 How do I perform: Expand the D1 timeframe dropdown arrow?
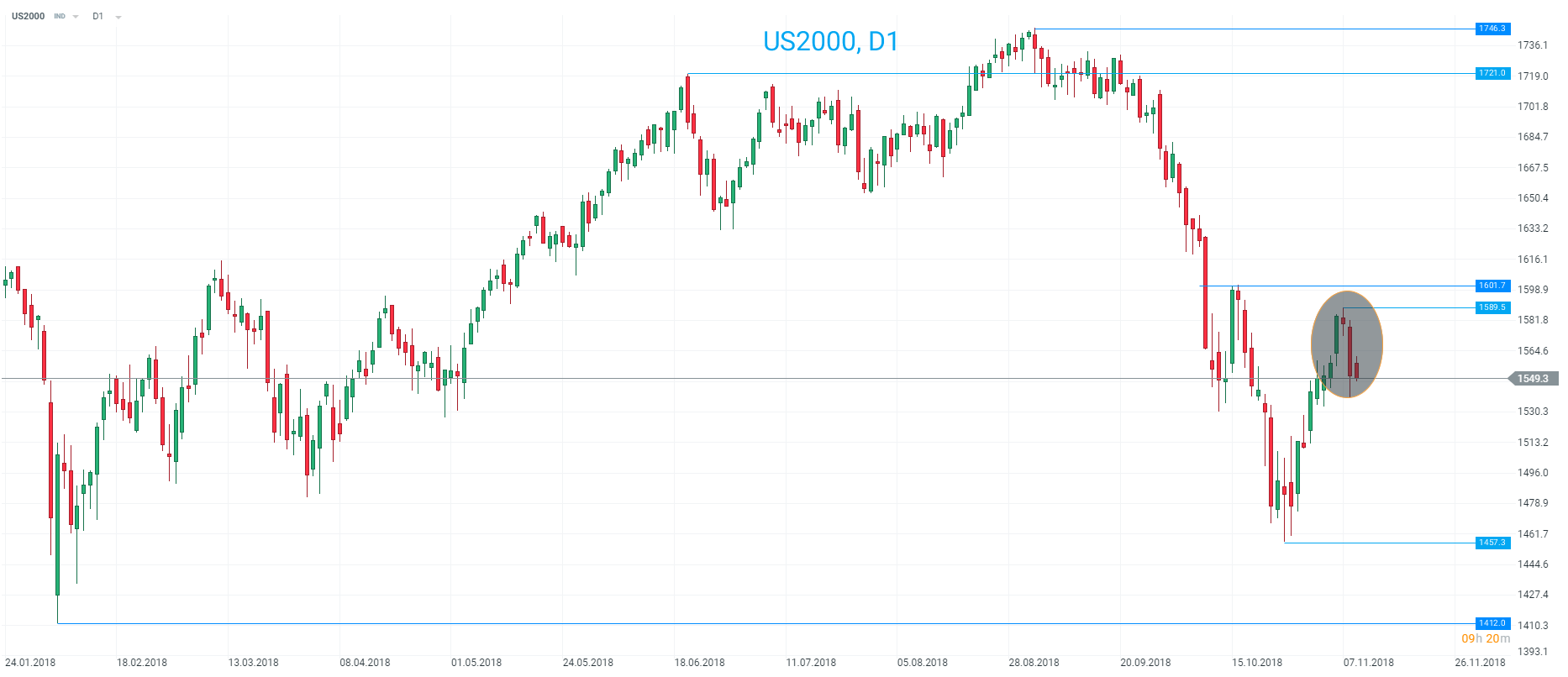(118, 17)
